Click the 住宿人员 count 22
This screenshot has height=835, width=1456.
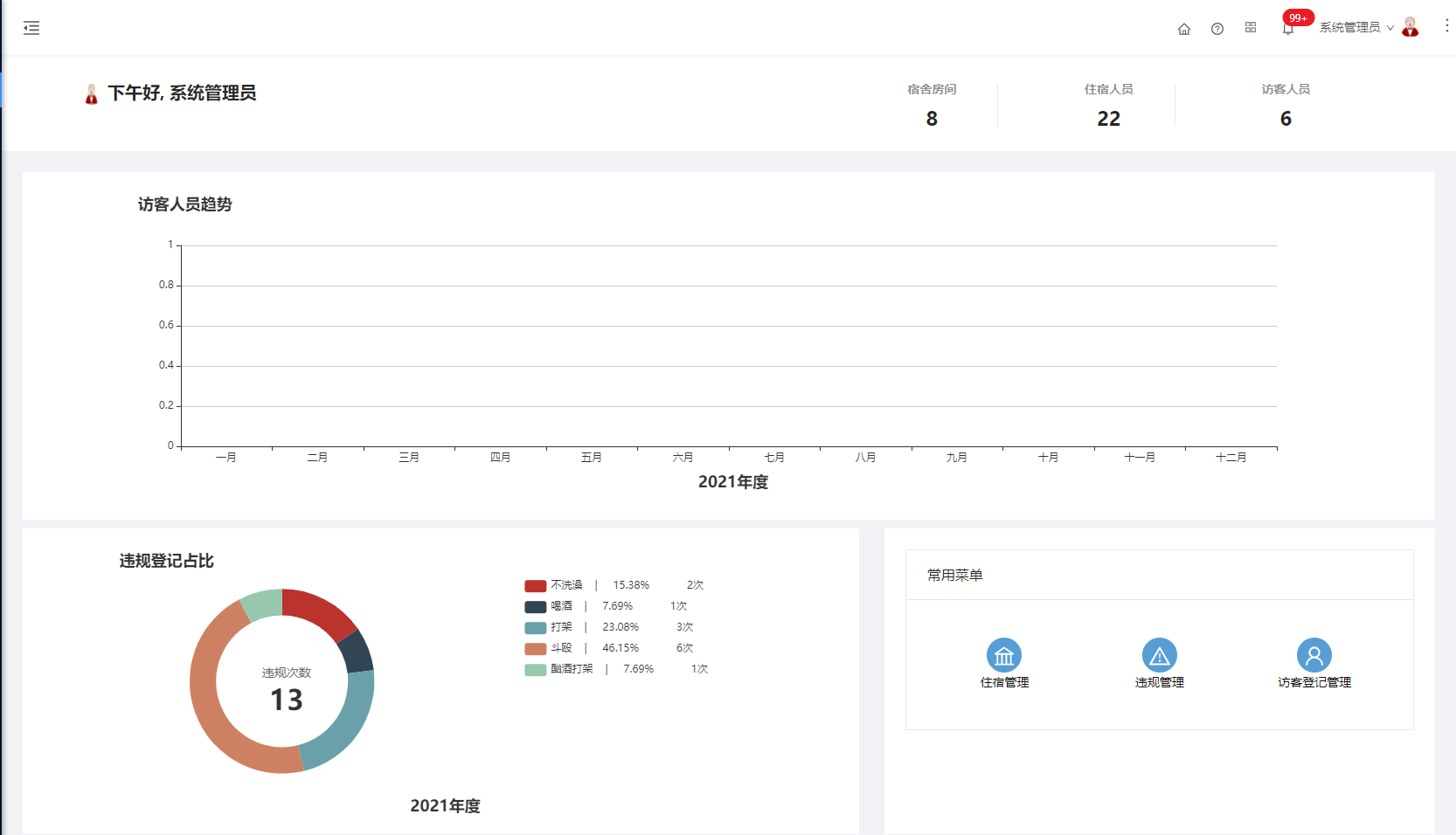point(1108,119)
